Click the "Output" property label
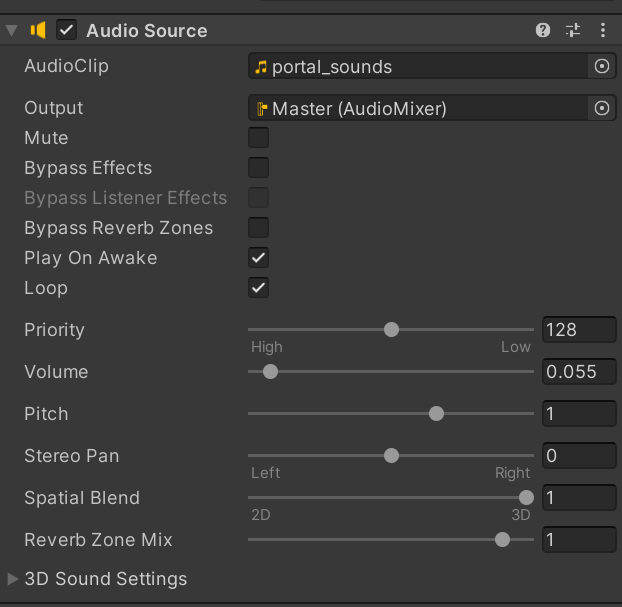622x607 pixels. 54,108
